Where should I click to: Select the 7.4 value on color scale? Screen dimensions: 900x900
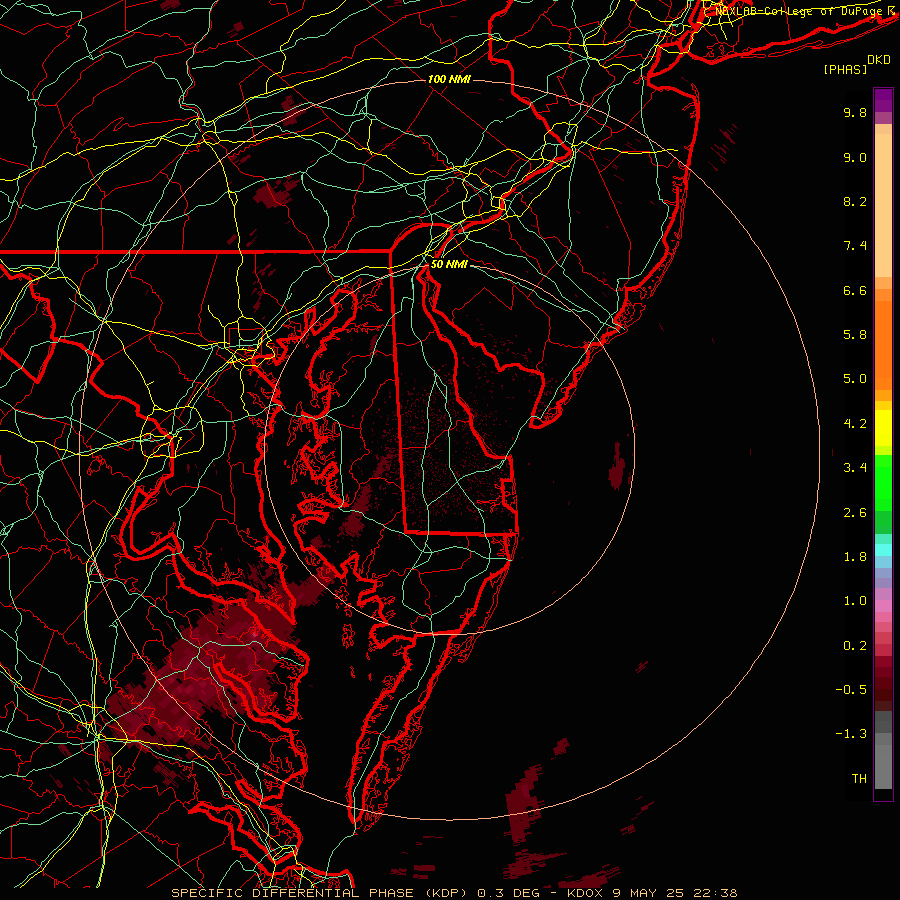855,246
